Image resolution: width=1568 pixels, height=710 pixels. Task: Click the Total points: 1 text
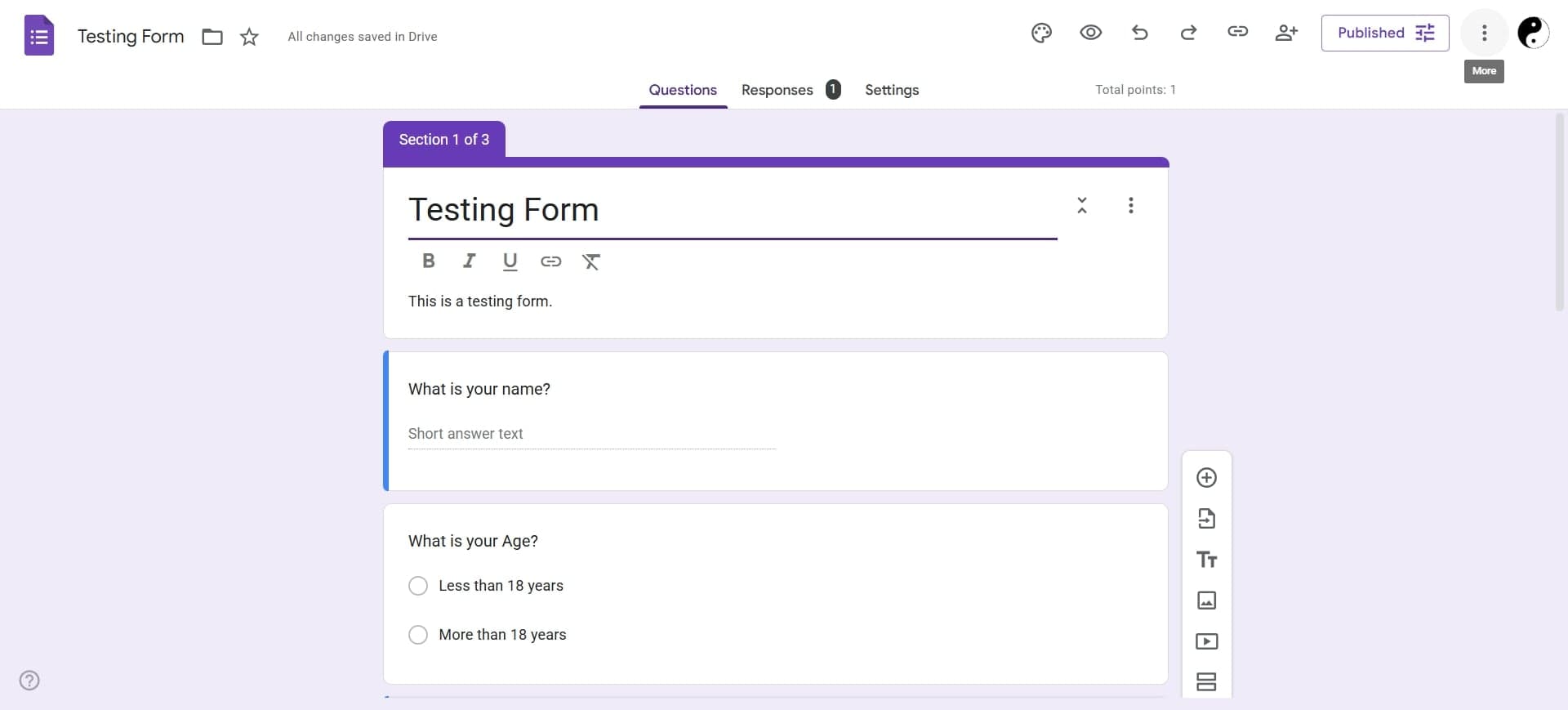tap(1135, 90)
